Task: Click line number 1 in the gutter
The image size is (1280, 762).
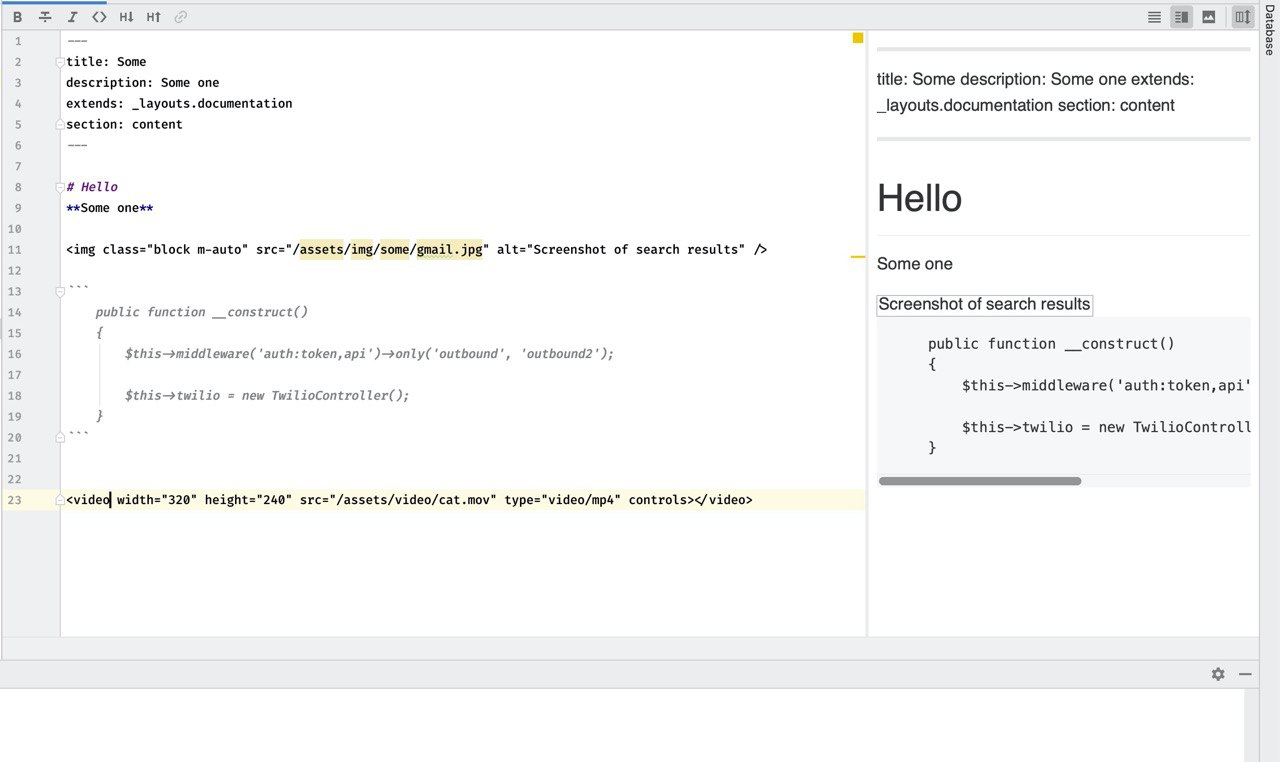Action: click(x=18, y=41)
